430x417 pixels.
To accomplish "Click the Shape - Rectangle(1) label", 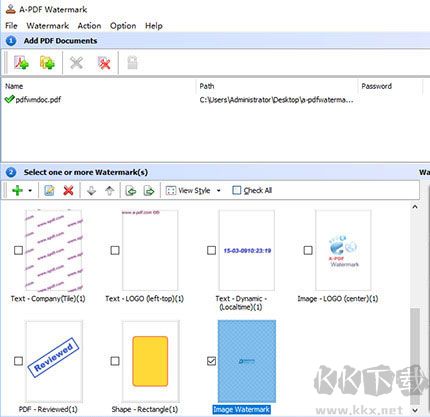I will 145,409.
